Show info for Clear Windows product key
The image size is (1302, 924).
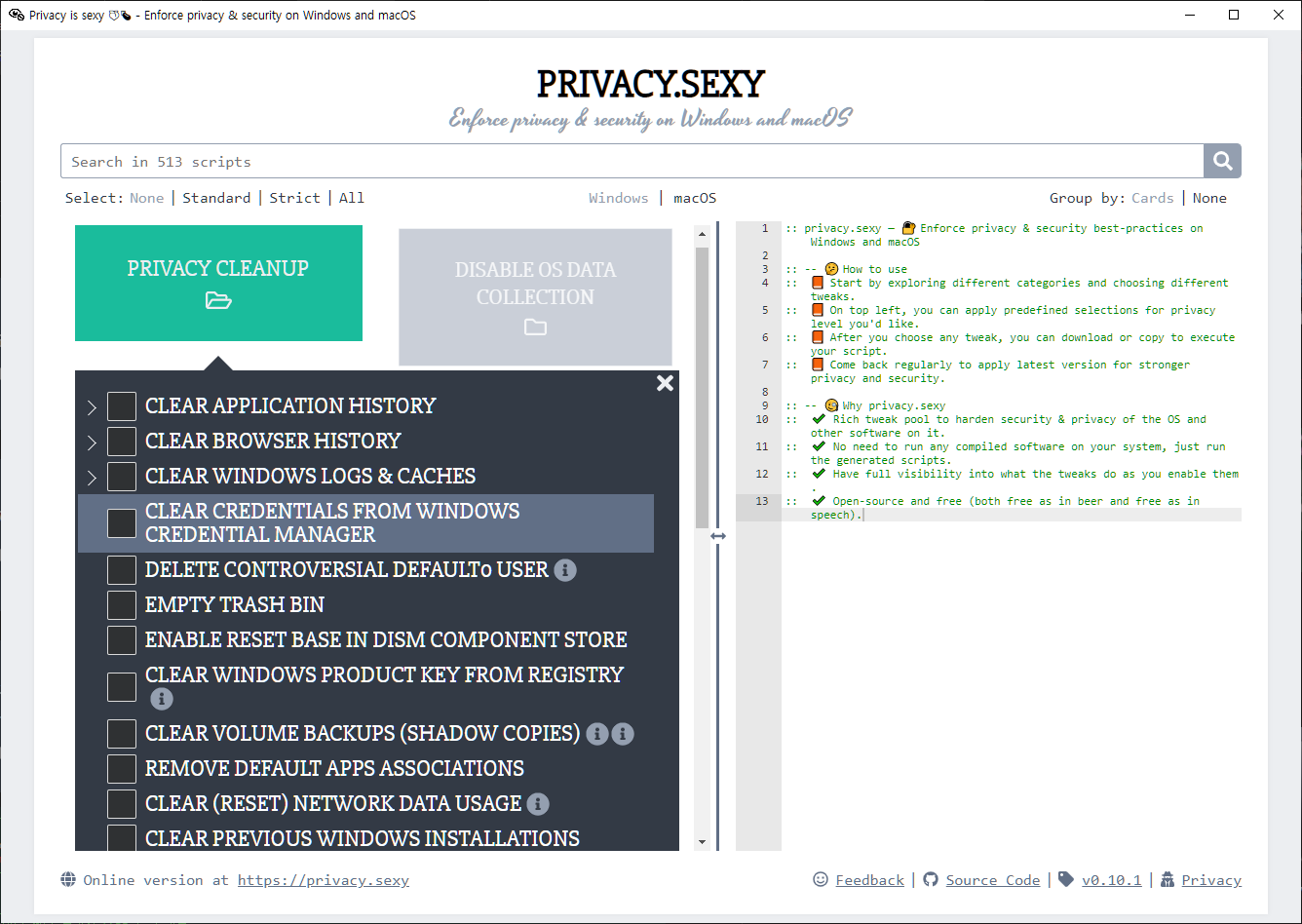(x=162, y=699)
